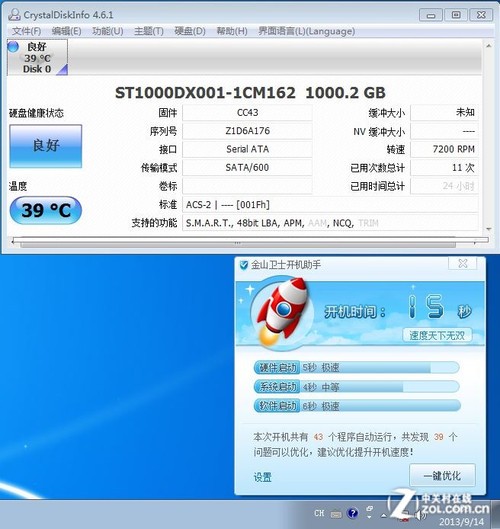
Task: Open the 硬盘(D) menu
Action: (190, 31)
